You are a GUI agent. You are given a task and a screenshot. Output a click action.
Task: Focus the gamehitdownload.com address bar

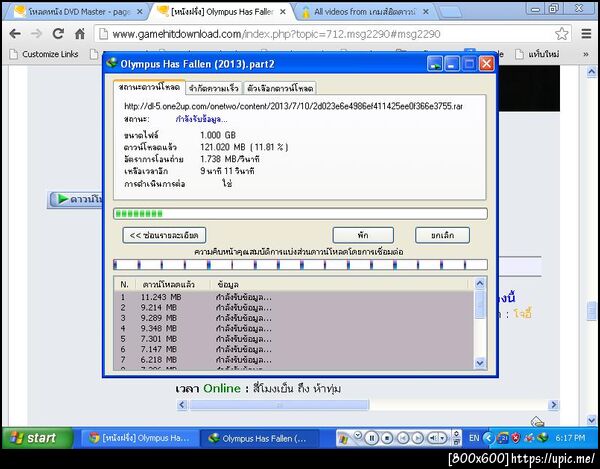(332, 34)
